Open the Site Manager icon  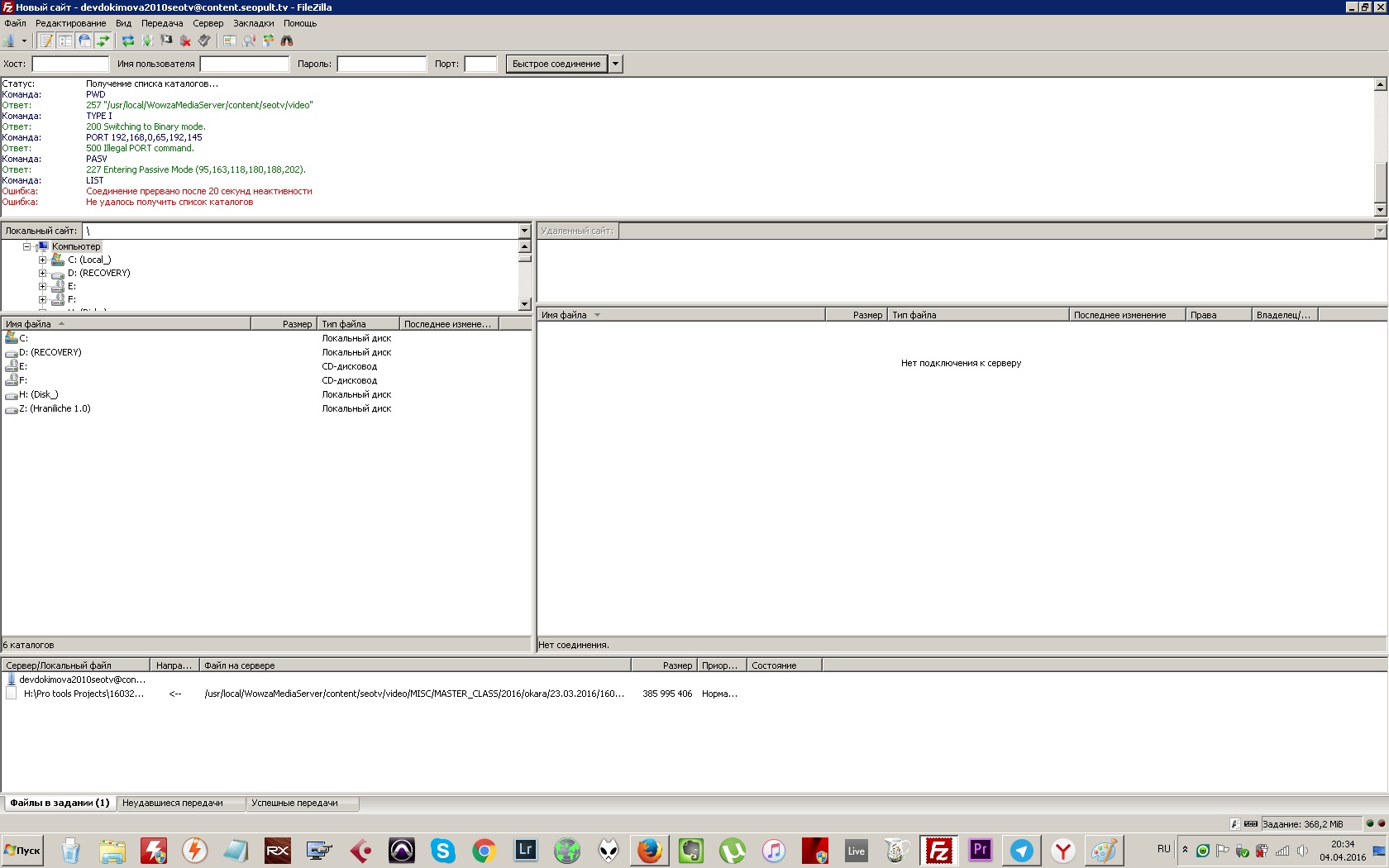(x=10, y=41)
